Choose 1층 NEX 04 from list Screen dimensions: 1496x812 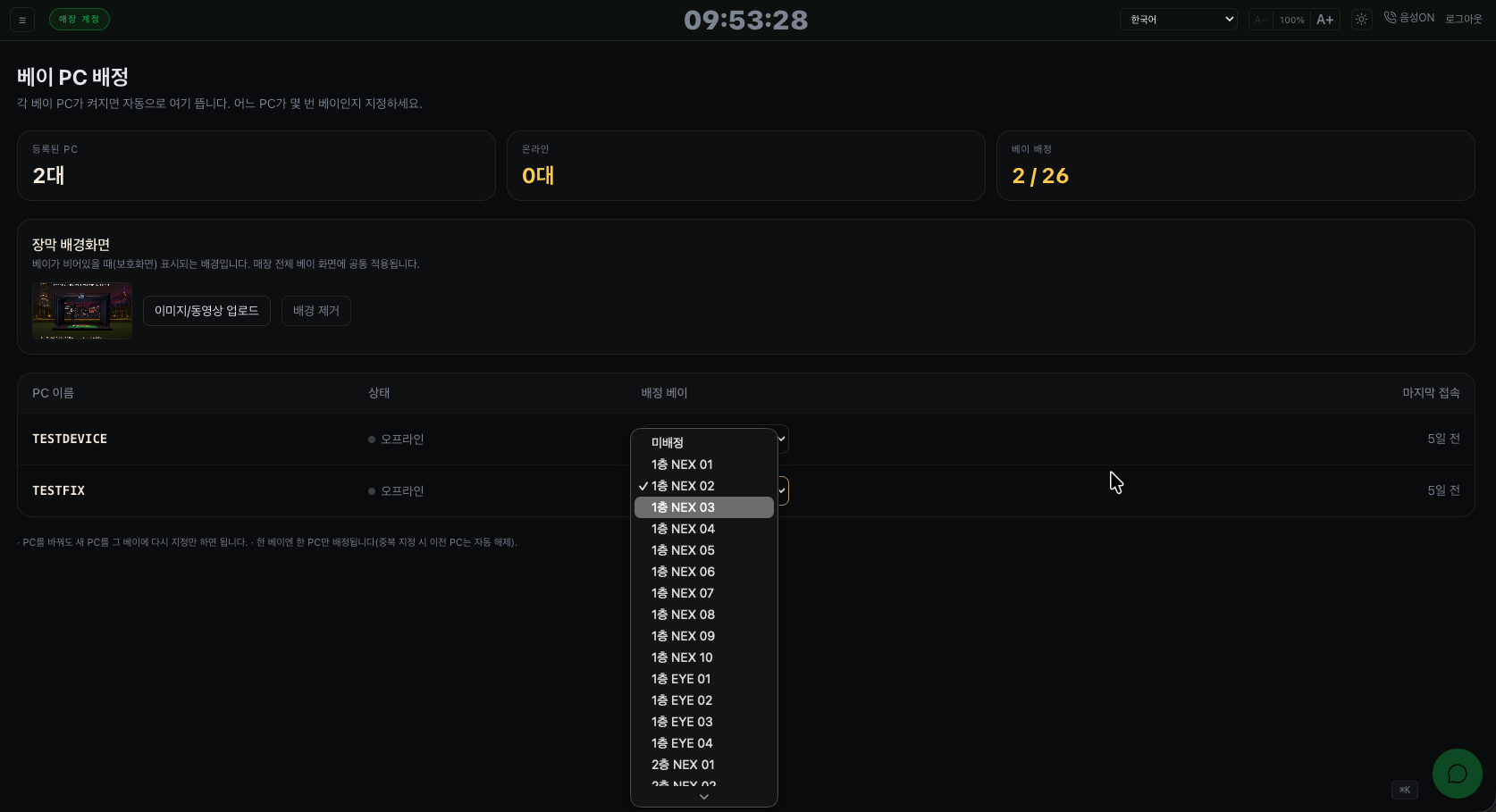click(x=704, y=529)
